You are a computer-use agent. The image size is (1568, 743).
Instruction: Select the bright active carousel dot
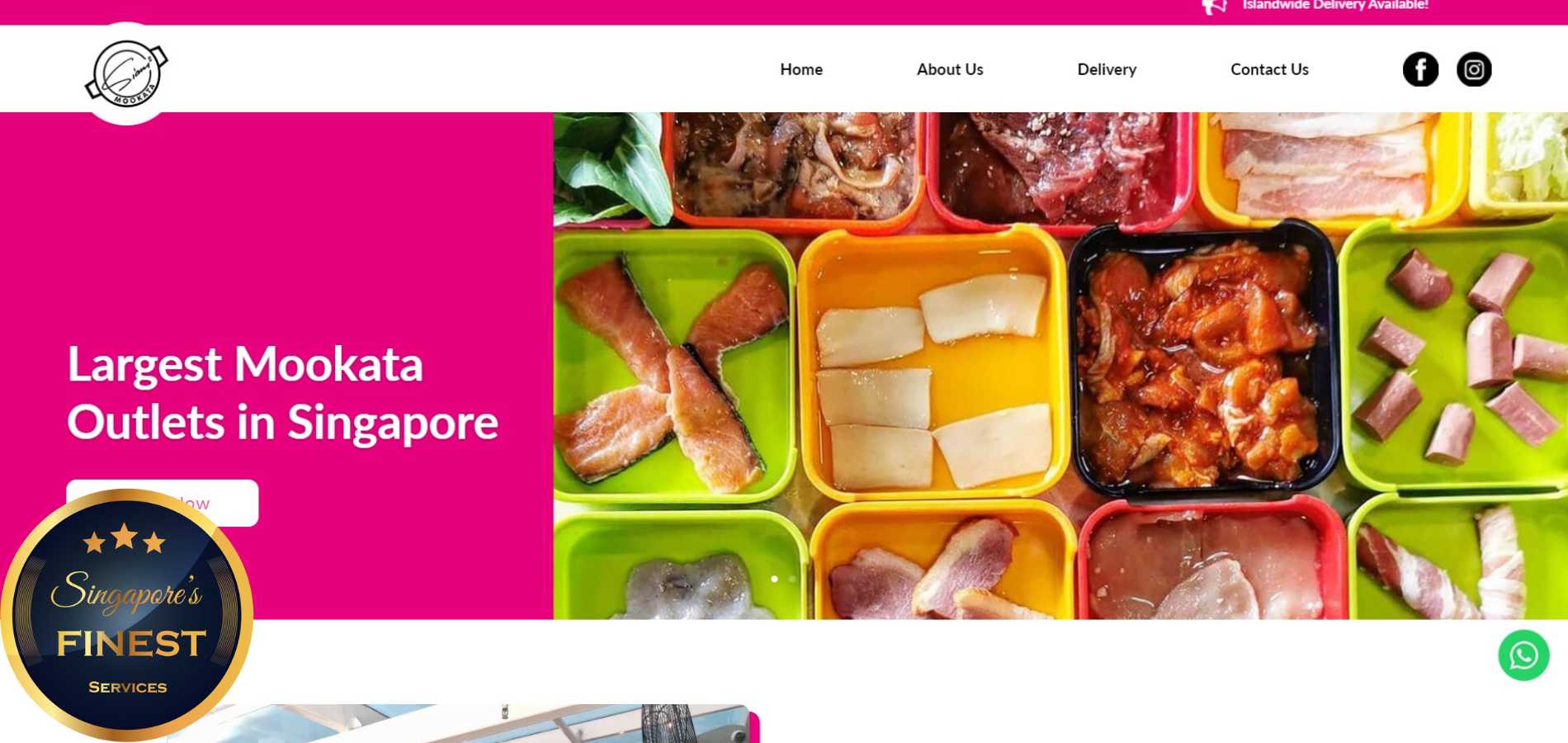pos(774,579)
